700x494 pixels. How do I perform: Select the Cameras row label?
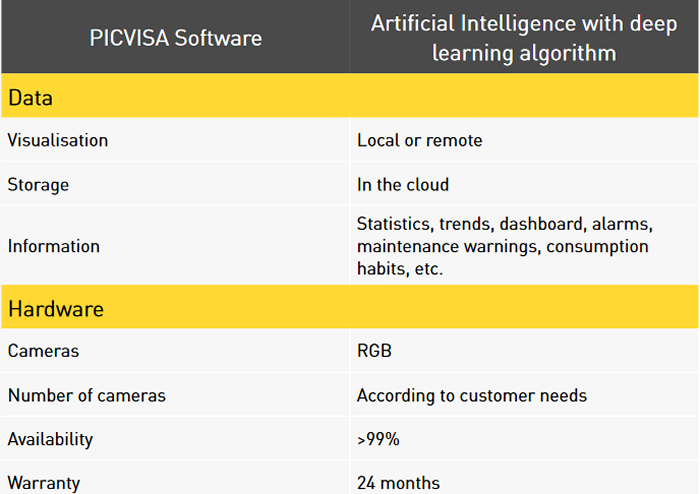pos(43,352)
